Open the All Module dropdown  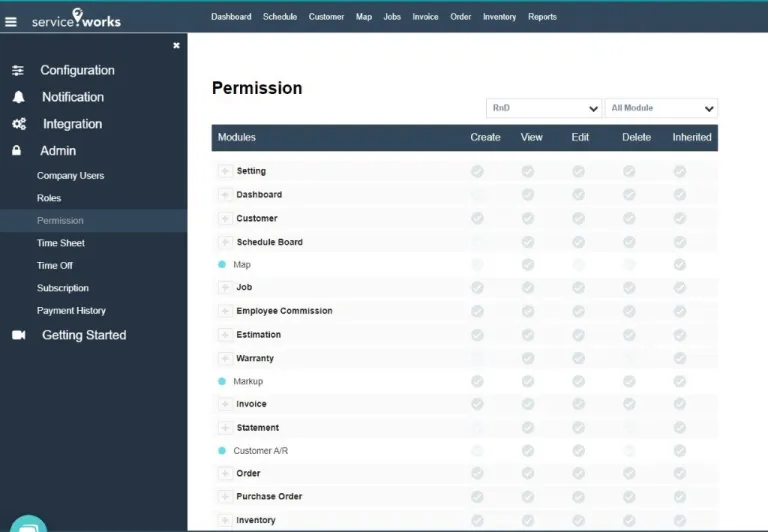point(661,108)
